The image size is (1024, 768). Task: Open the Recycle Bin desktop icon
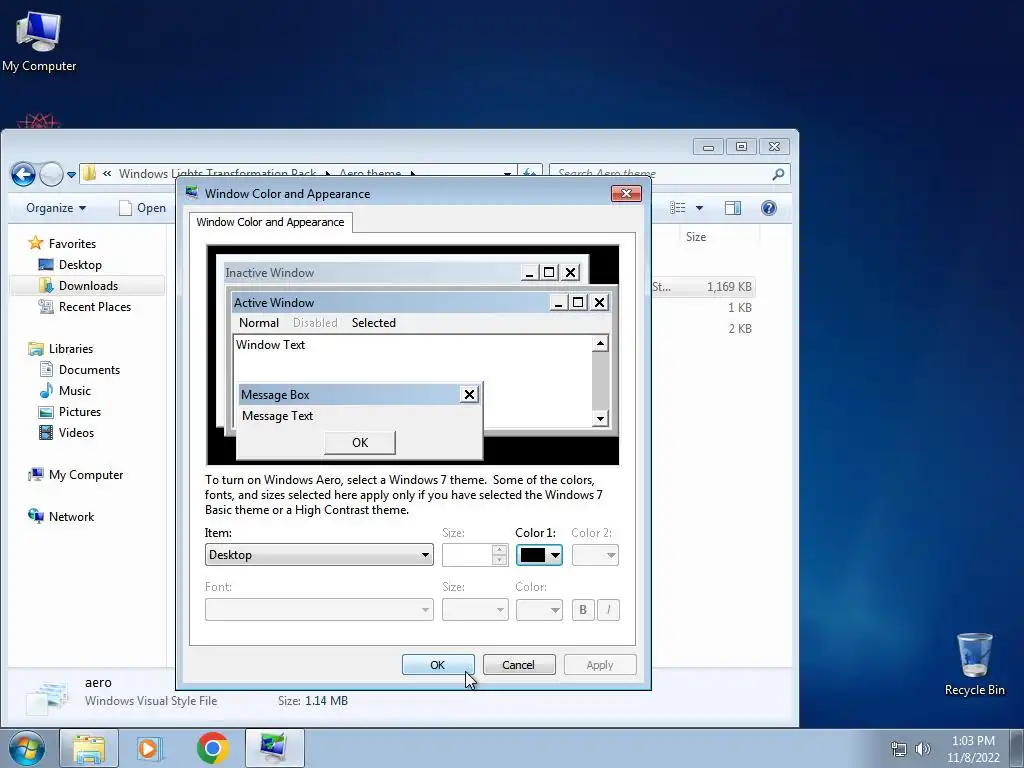(974, 664)
